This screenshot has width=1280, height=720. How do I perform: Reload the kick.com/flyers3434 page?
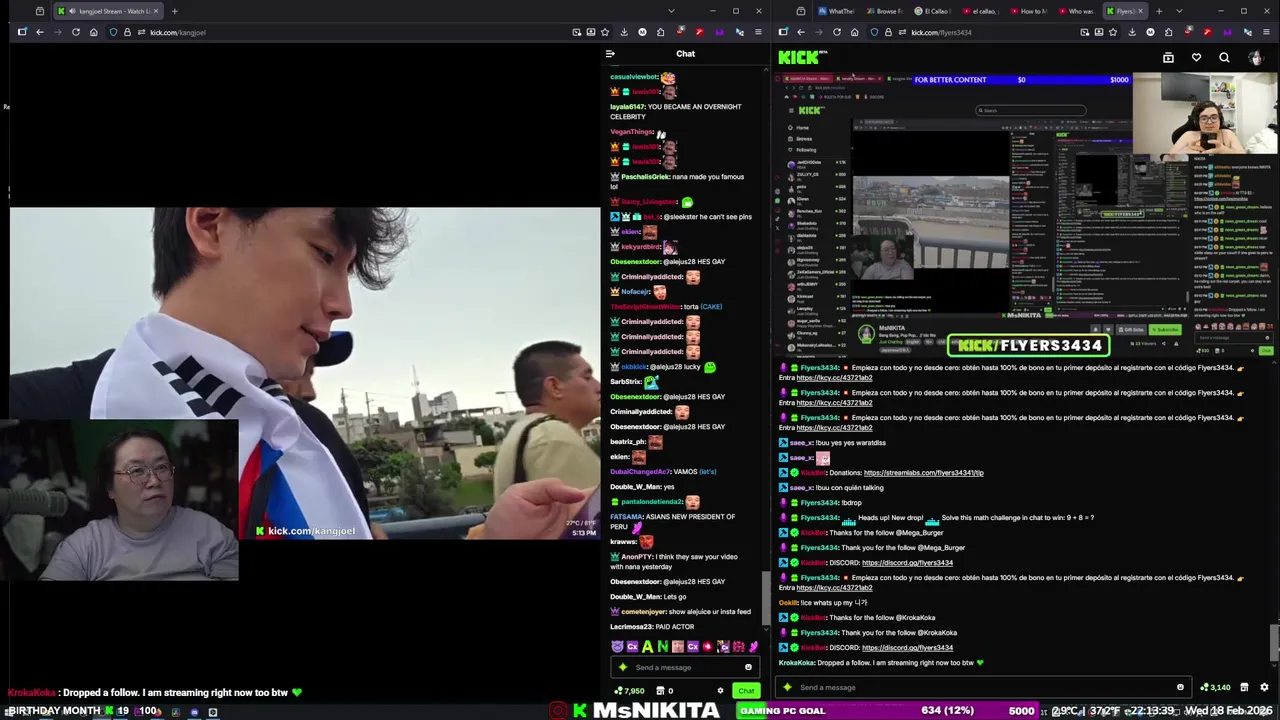(x=837, y=32)
